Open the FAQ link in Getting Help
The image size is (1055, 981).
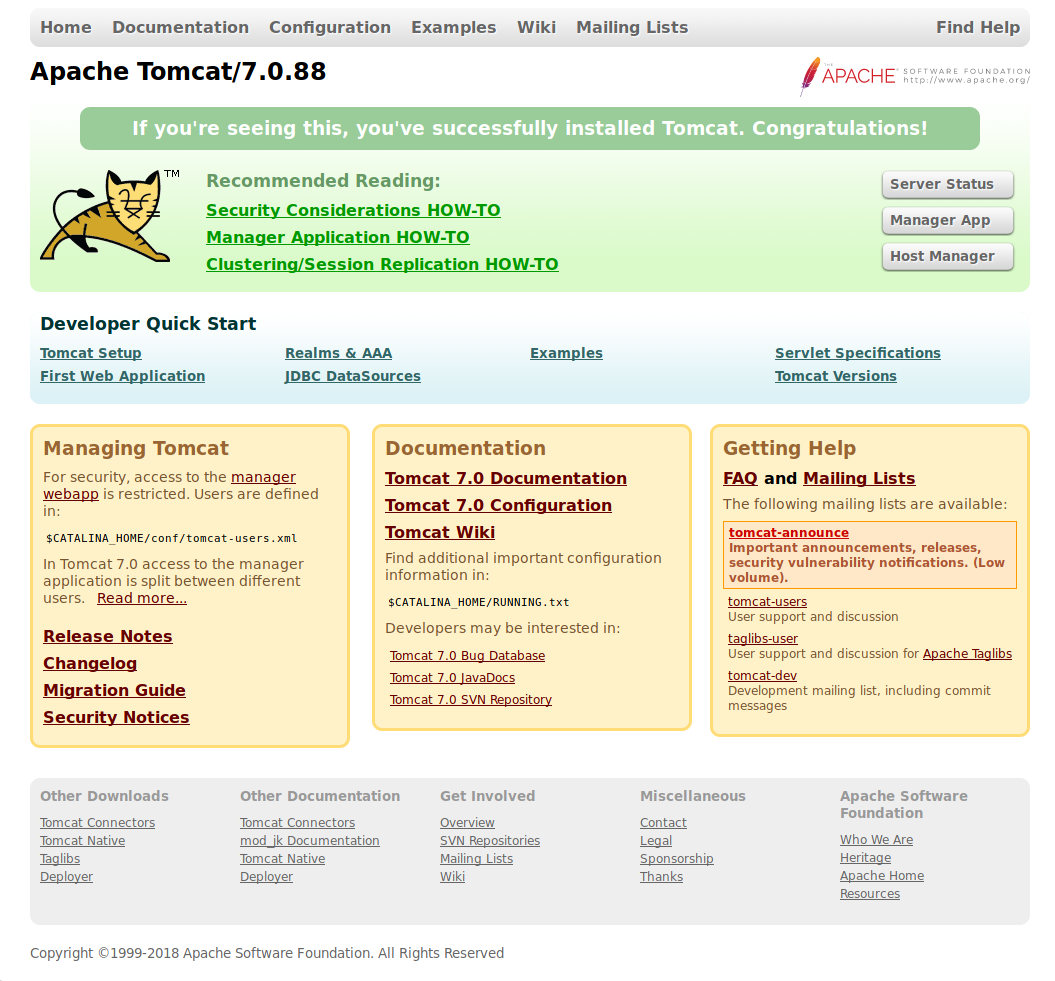(x=740, y=478)
